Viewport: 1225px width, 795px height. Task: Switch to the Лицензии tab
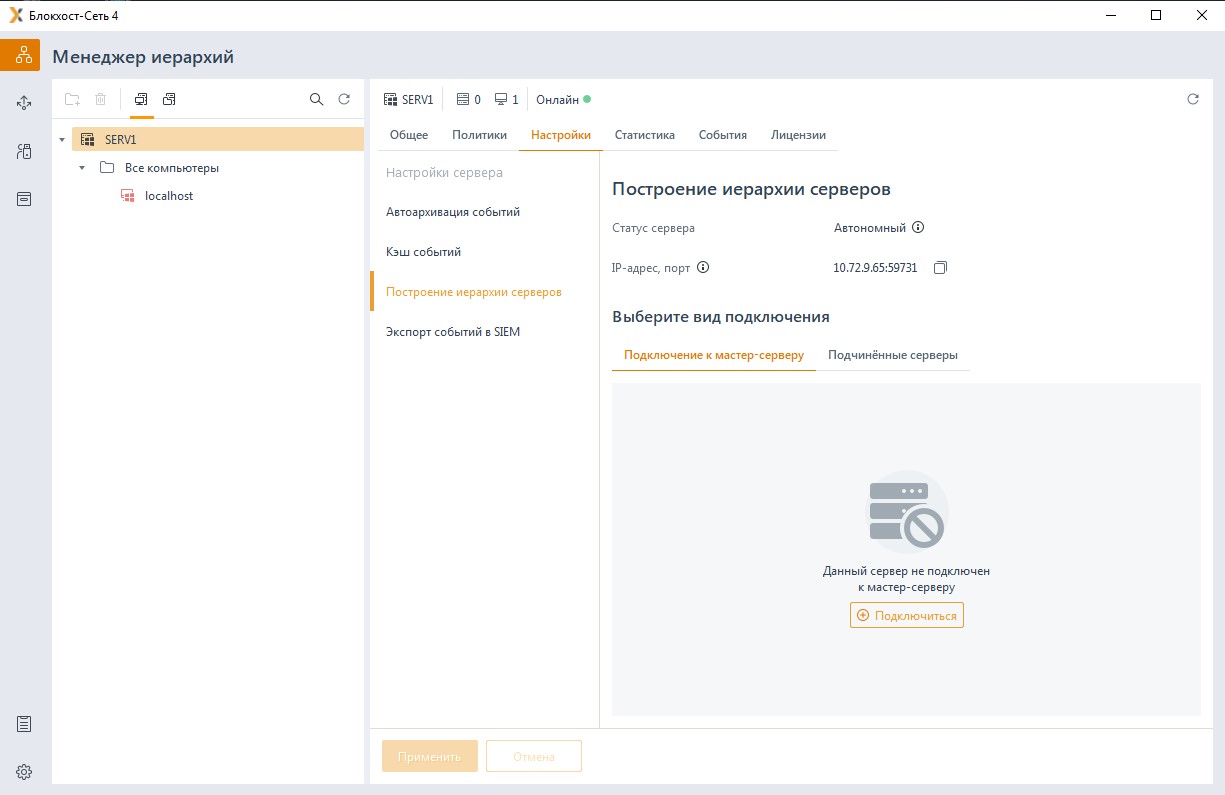click(798, 135)
